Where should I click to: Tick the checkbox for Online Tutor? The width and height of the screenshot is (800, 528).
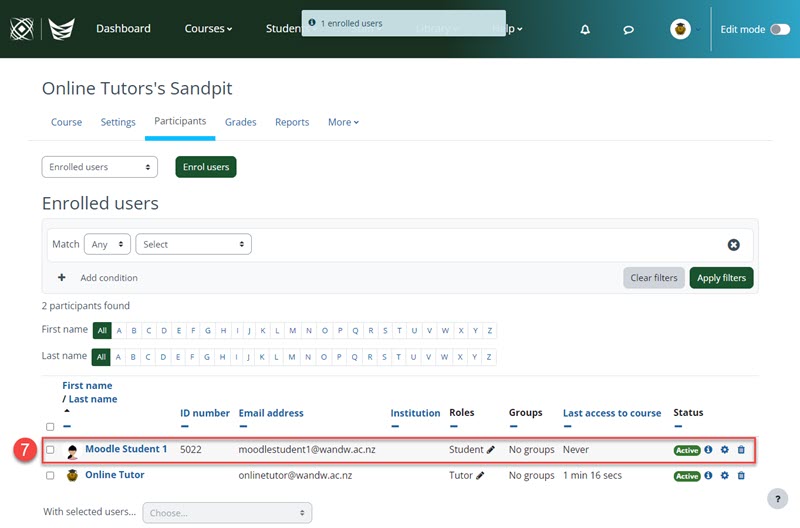tap(50, 475)
